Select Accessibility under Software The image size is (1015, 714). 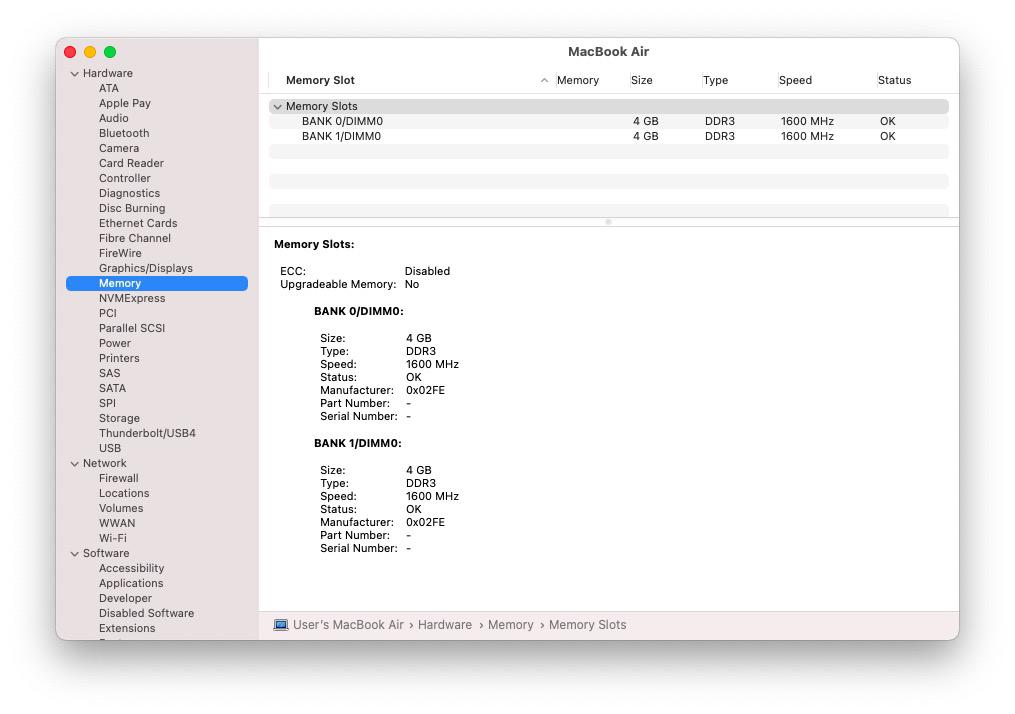coord(131,568)
